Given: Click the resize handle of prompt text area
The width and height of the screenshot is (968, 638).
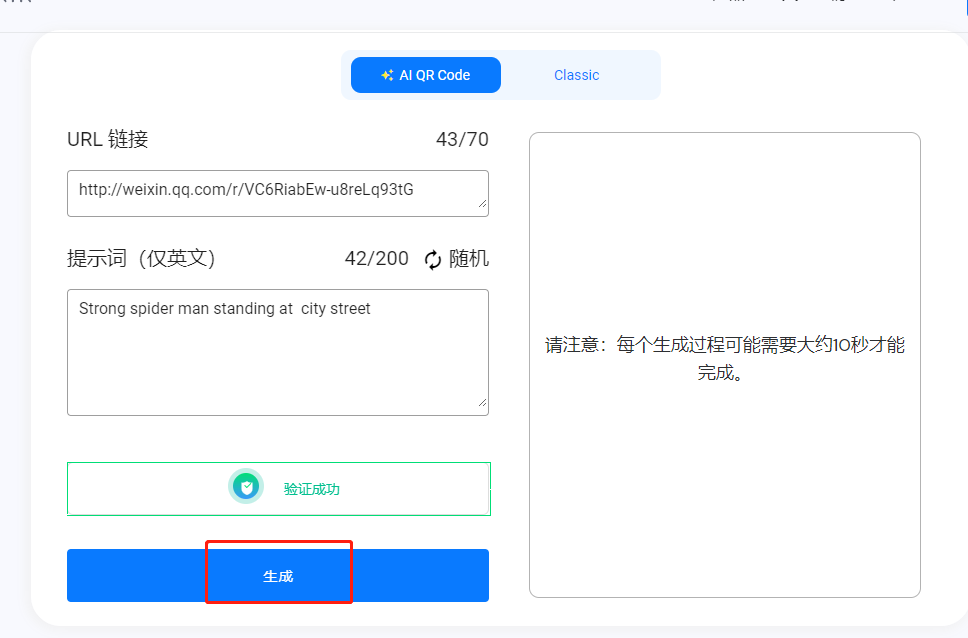Looking at the screenshot, I should coord(482,402).
